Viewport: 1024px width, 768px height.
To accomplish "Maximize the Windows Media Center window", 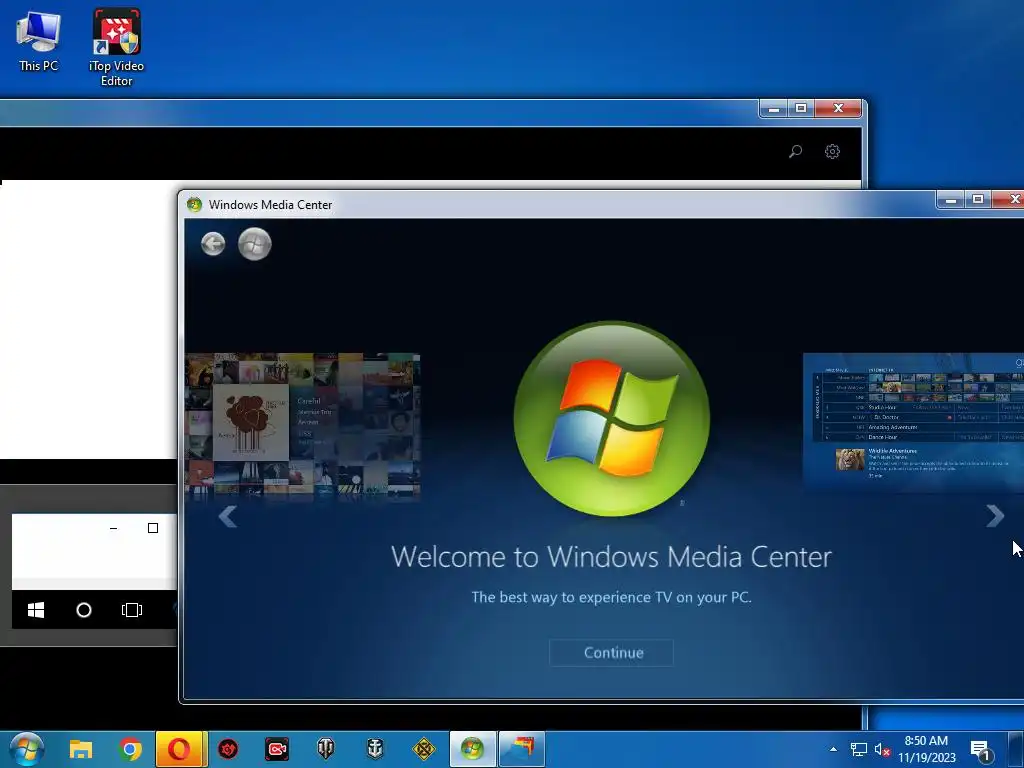I will (978, 200).
